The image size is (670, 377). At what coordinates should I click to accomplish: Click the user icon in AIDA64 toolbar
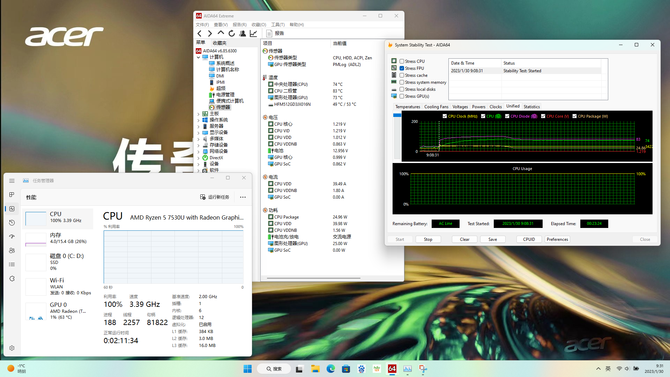243,33
